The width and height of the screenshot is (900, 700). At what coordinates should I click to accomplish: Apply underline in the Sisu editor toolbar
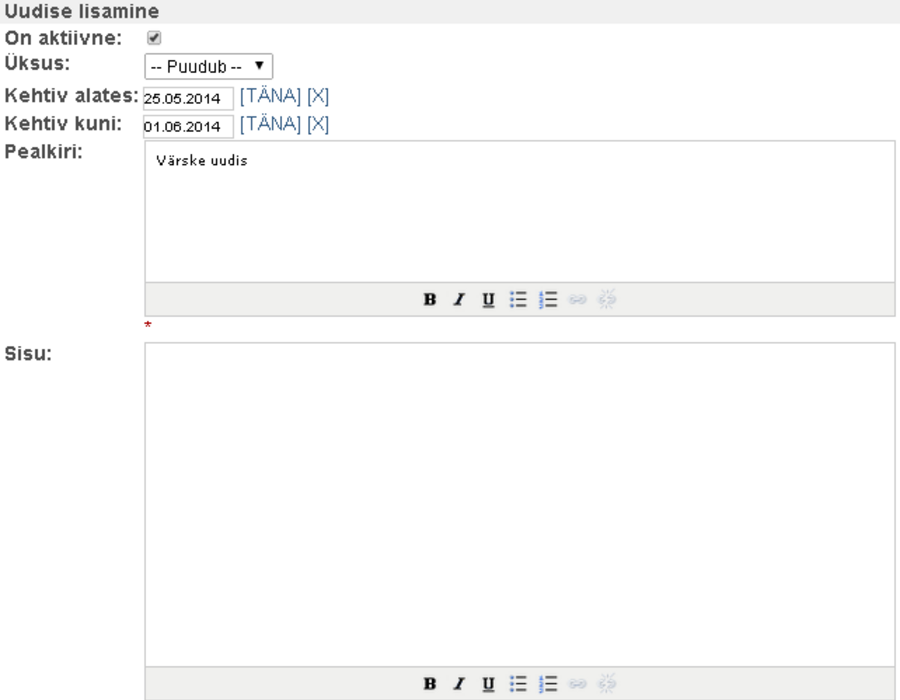tap(488, 684)
